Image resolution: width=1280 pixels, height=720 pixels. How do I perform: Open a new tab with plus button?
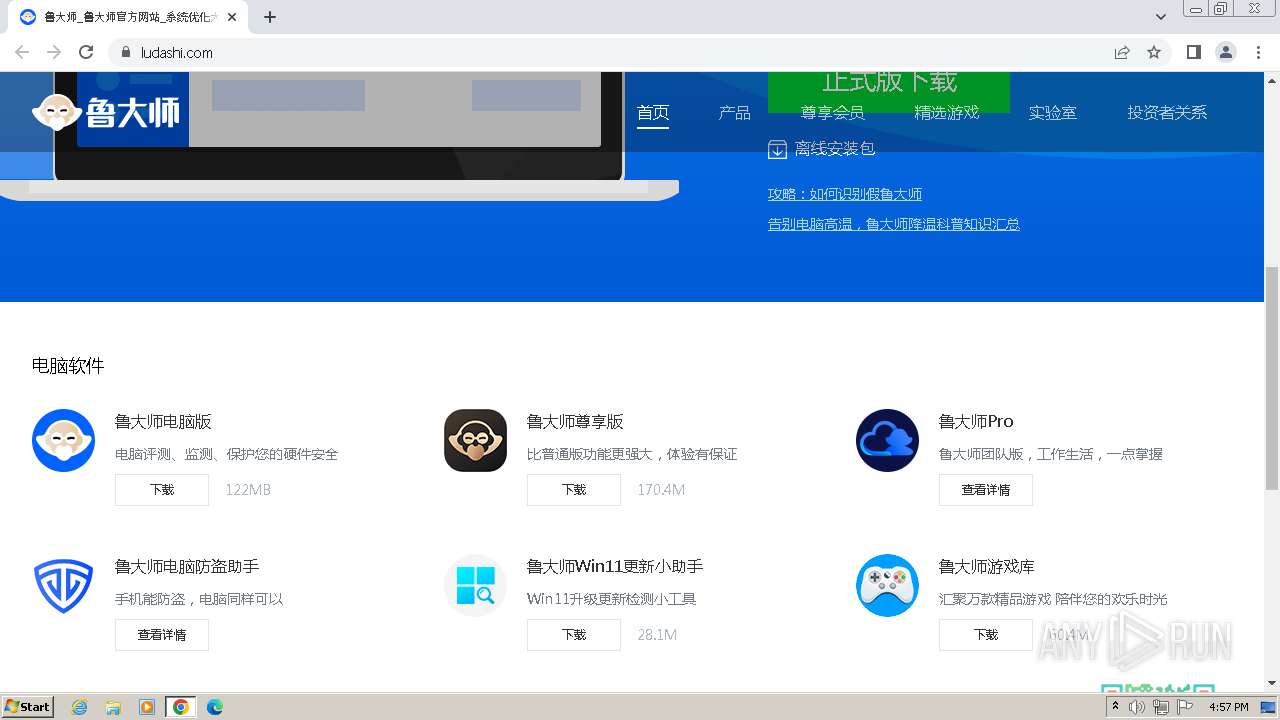pos(270,17)
